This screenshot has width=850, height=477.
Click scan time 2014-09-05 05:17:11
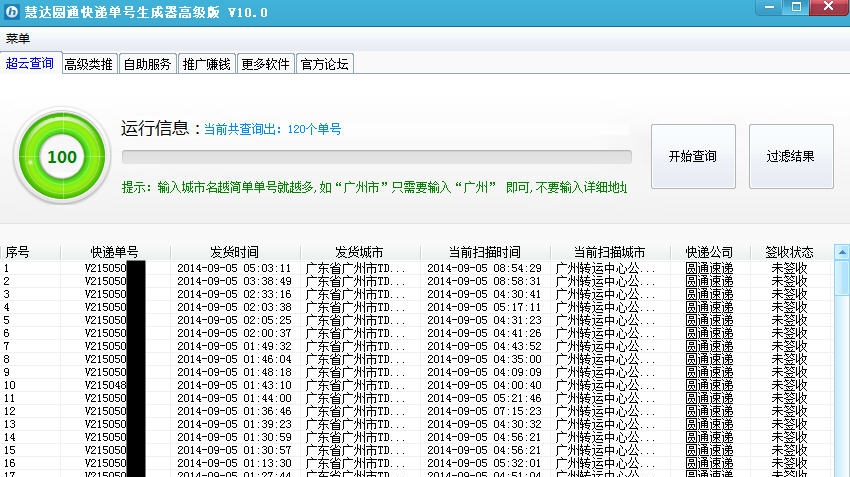tap(484, 307)
